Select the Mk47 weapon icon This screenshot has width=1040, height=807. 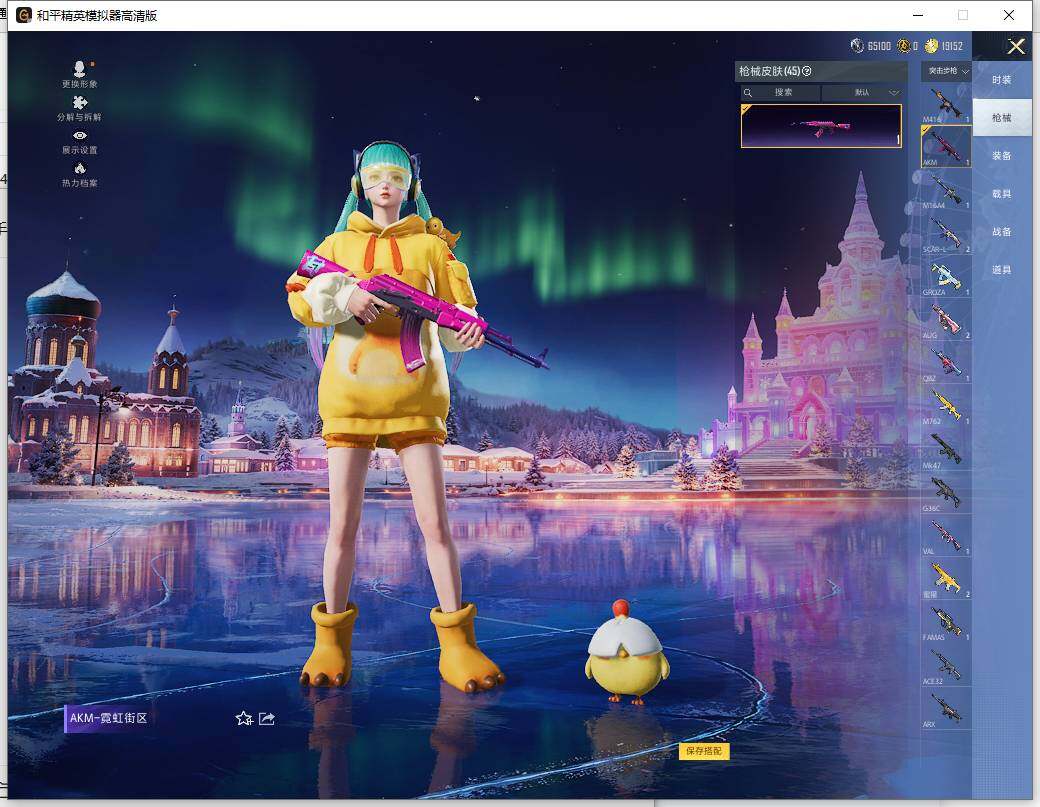[946, 450]
